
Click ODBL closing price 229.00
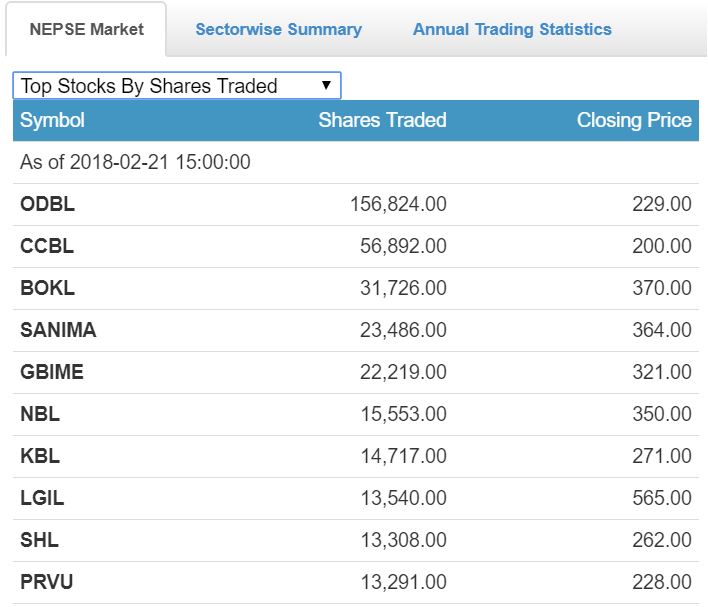click(662, 204)
